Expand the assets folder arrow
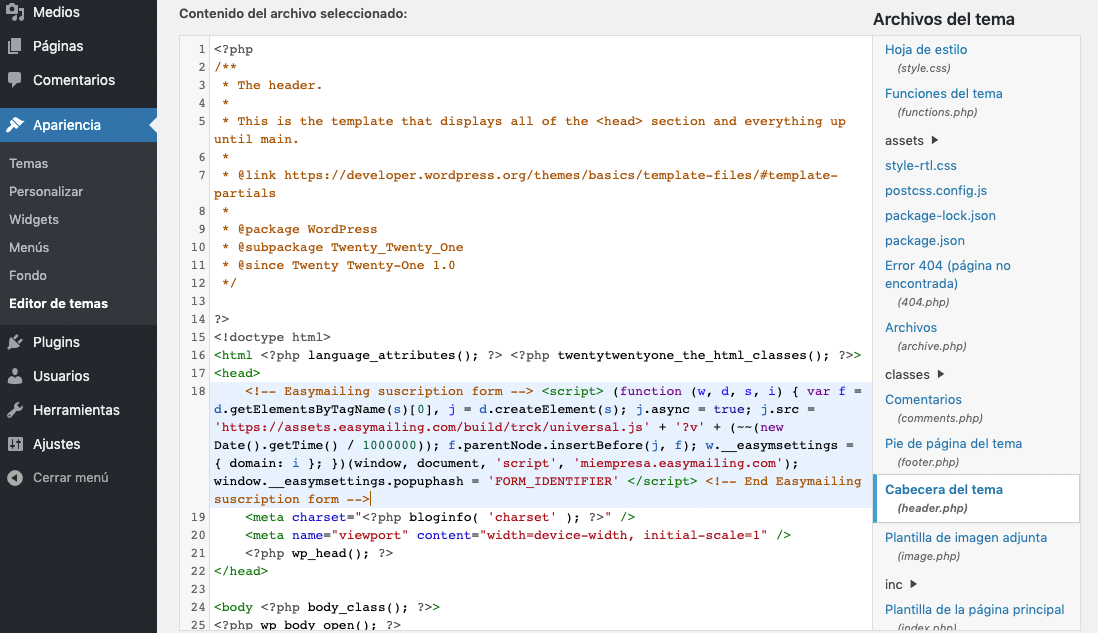The width and height of the screenshot is (1098, 633). coord(935,140)
